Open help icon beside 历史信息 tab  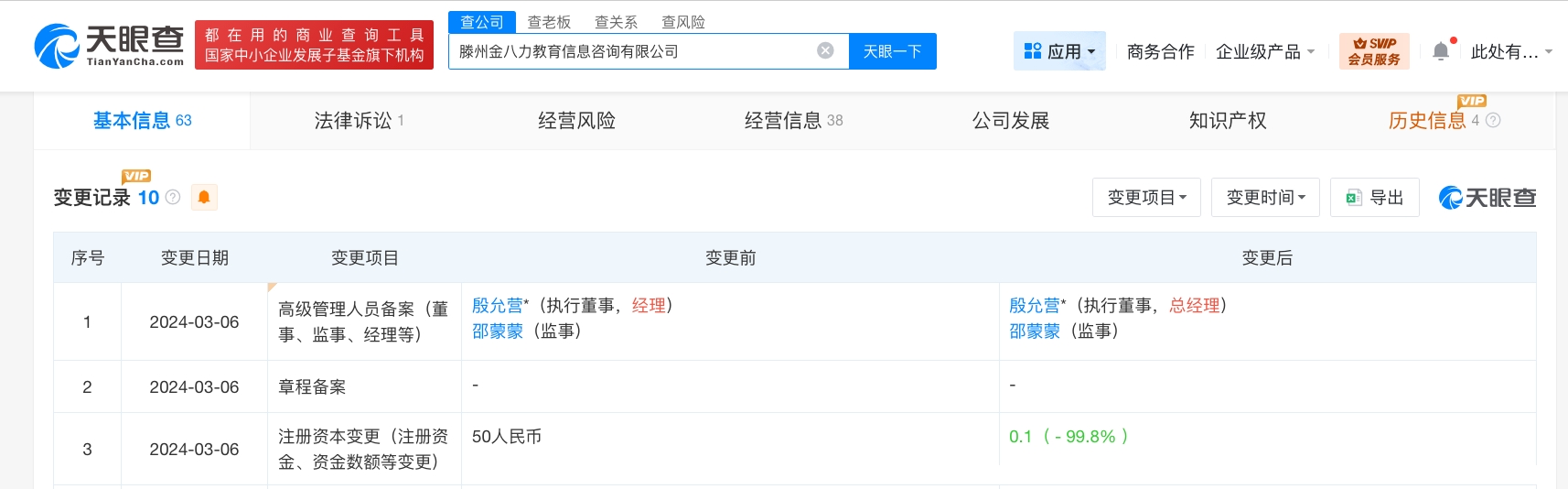1493,120
